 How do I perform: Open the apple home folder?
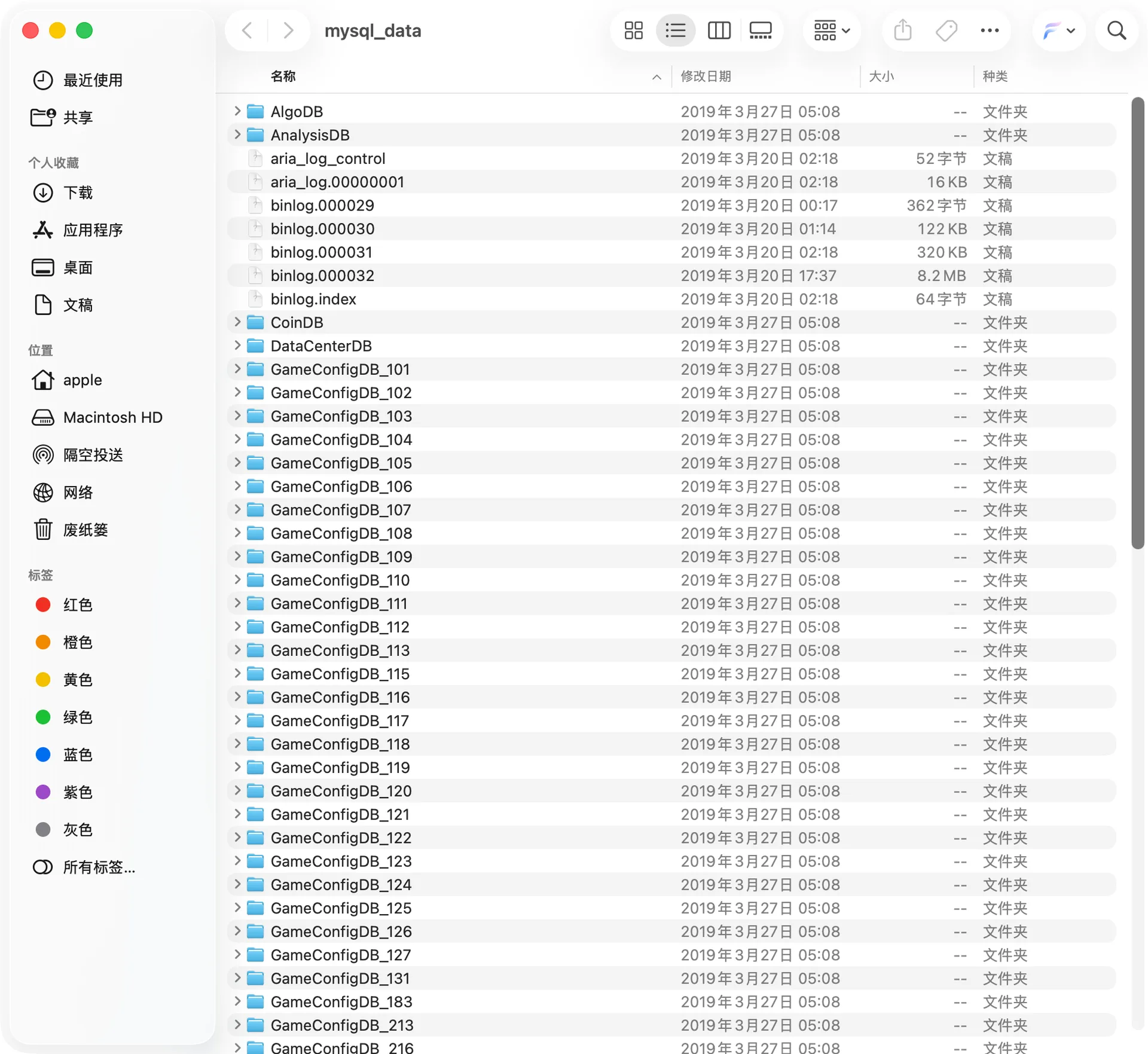tap(67, 380)
